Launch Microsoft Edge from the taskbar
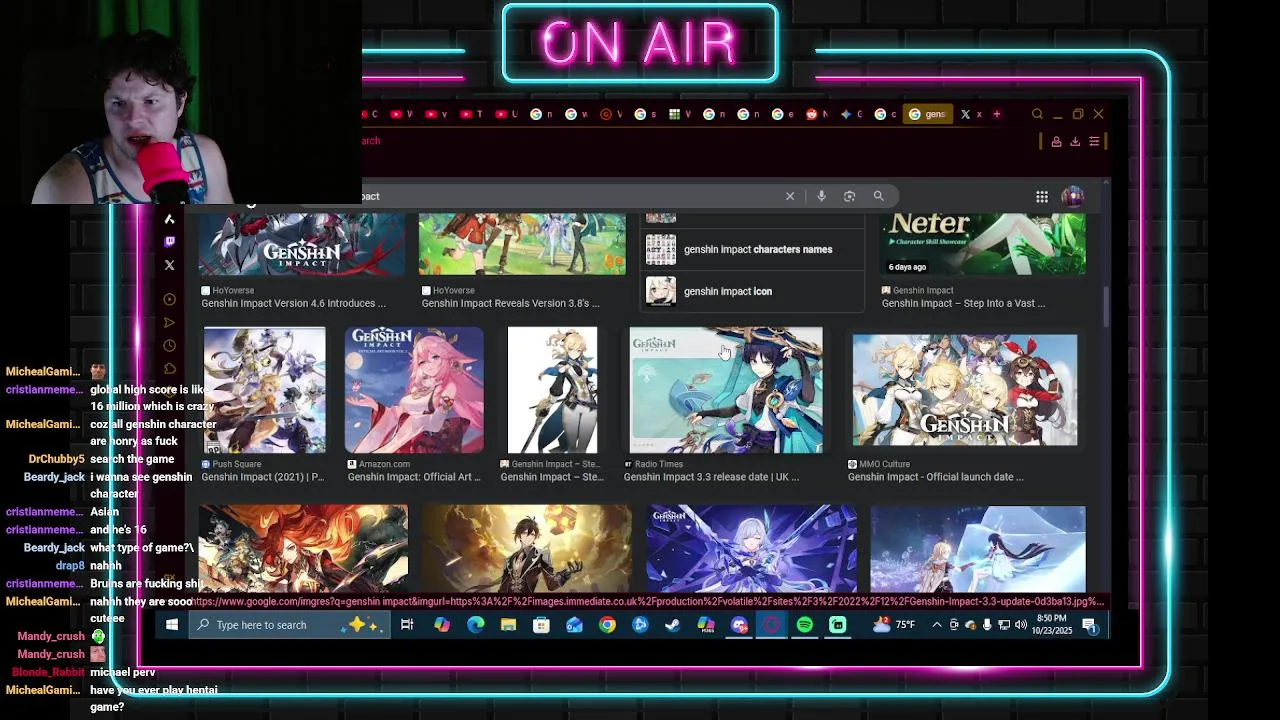The height and width of the screenshot is (720, 1280). click(475, 625)
